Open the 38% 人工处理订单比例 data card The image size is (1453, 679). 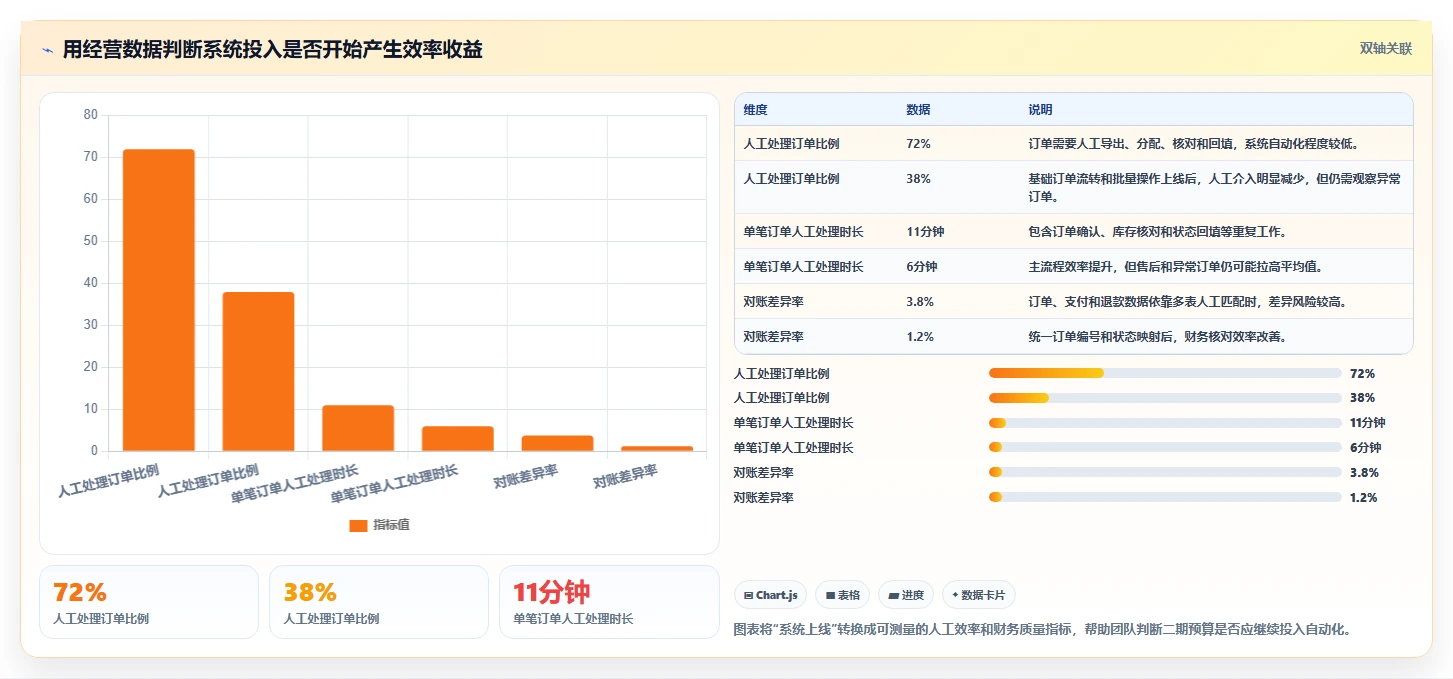point(379,602)
